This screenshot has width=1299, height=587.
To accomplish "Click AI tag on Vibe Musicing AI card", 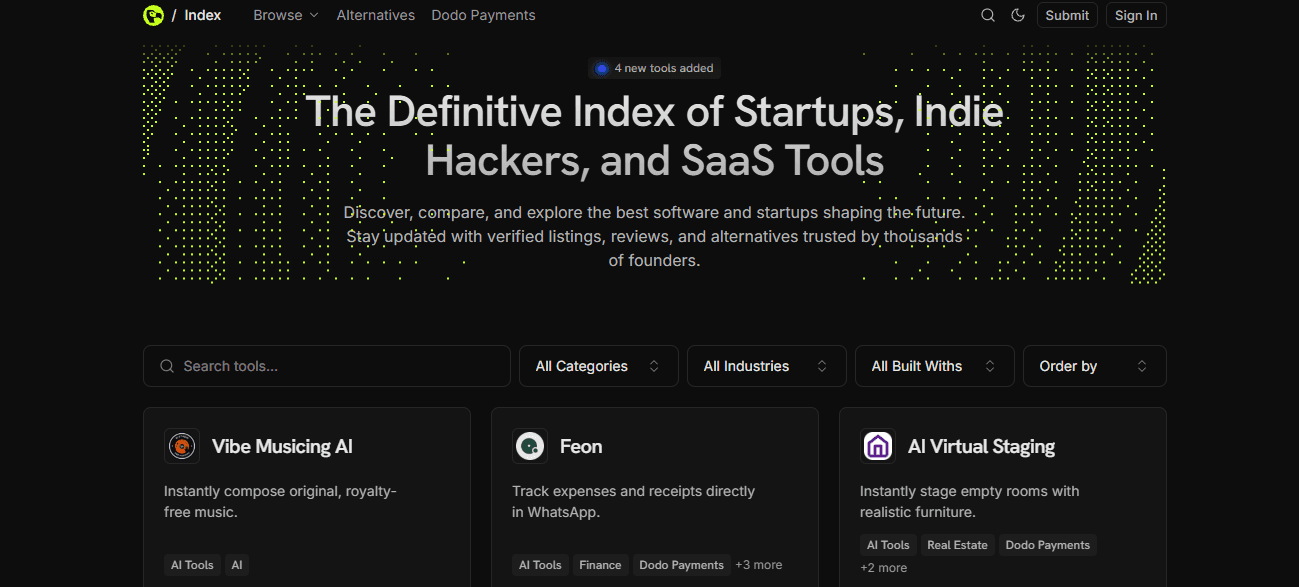I will pyautogui.click(x=237, y=565).
